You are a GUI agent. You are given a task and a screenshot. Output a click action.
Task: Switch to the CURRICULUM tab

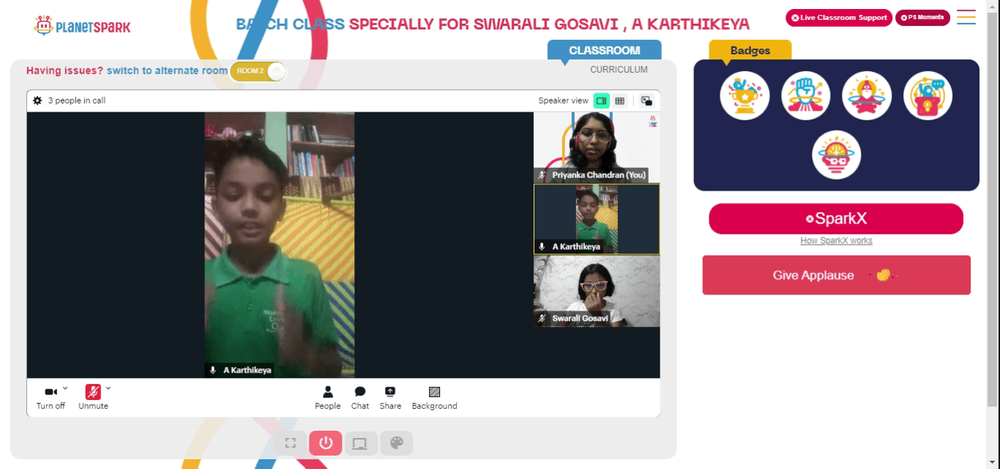click(619, 70)
